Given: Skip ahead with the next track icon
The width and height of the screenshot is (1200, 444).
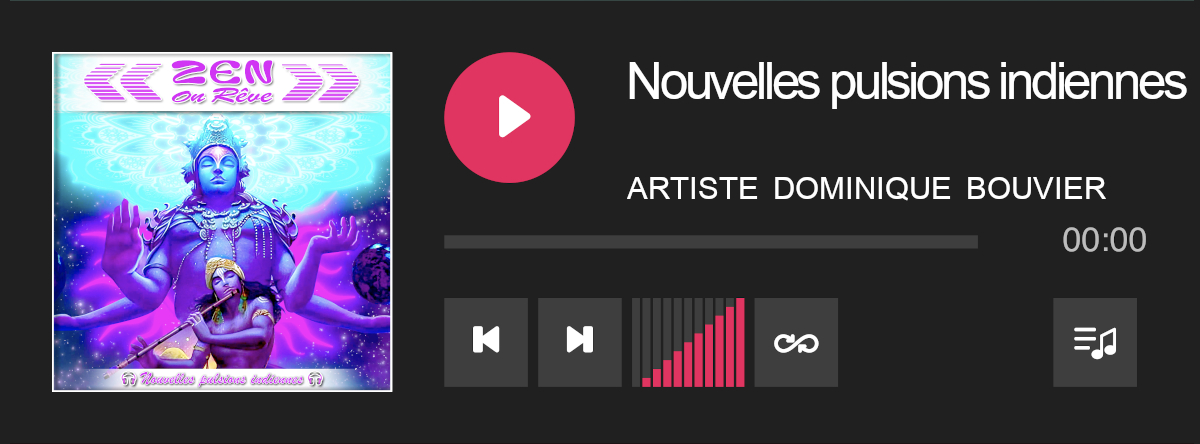Looking at the screenshot, I should pyautogui.click(x=580, y=342).
